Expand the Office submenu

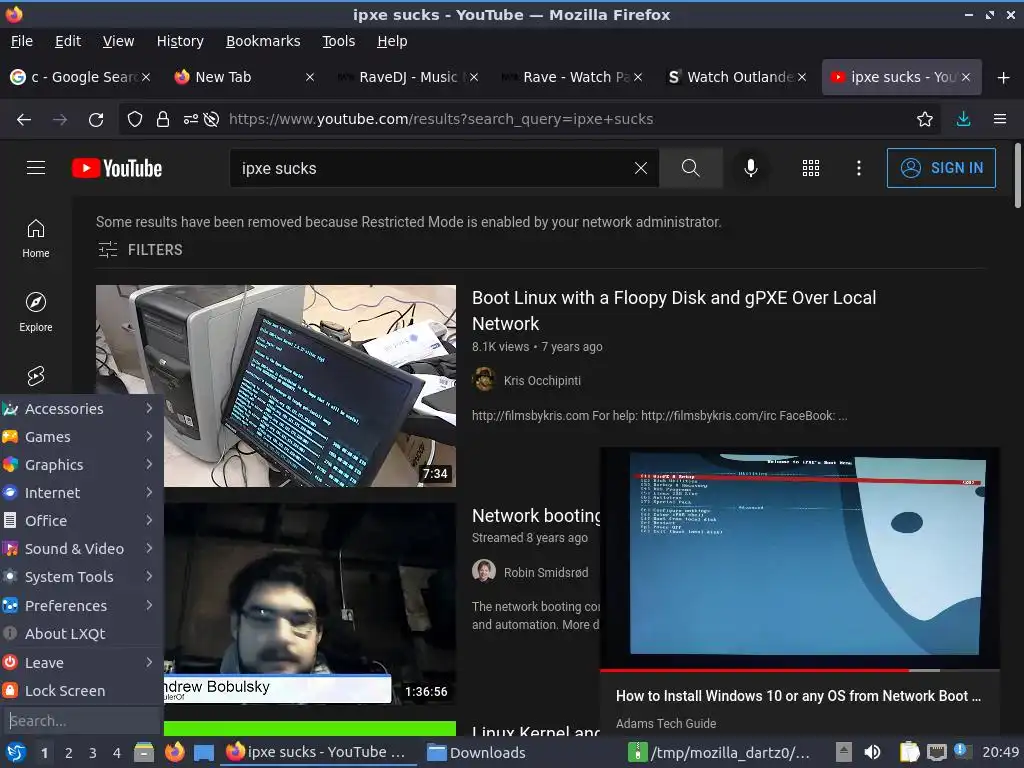coord(81,521)
